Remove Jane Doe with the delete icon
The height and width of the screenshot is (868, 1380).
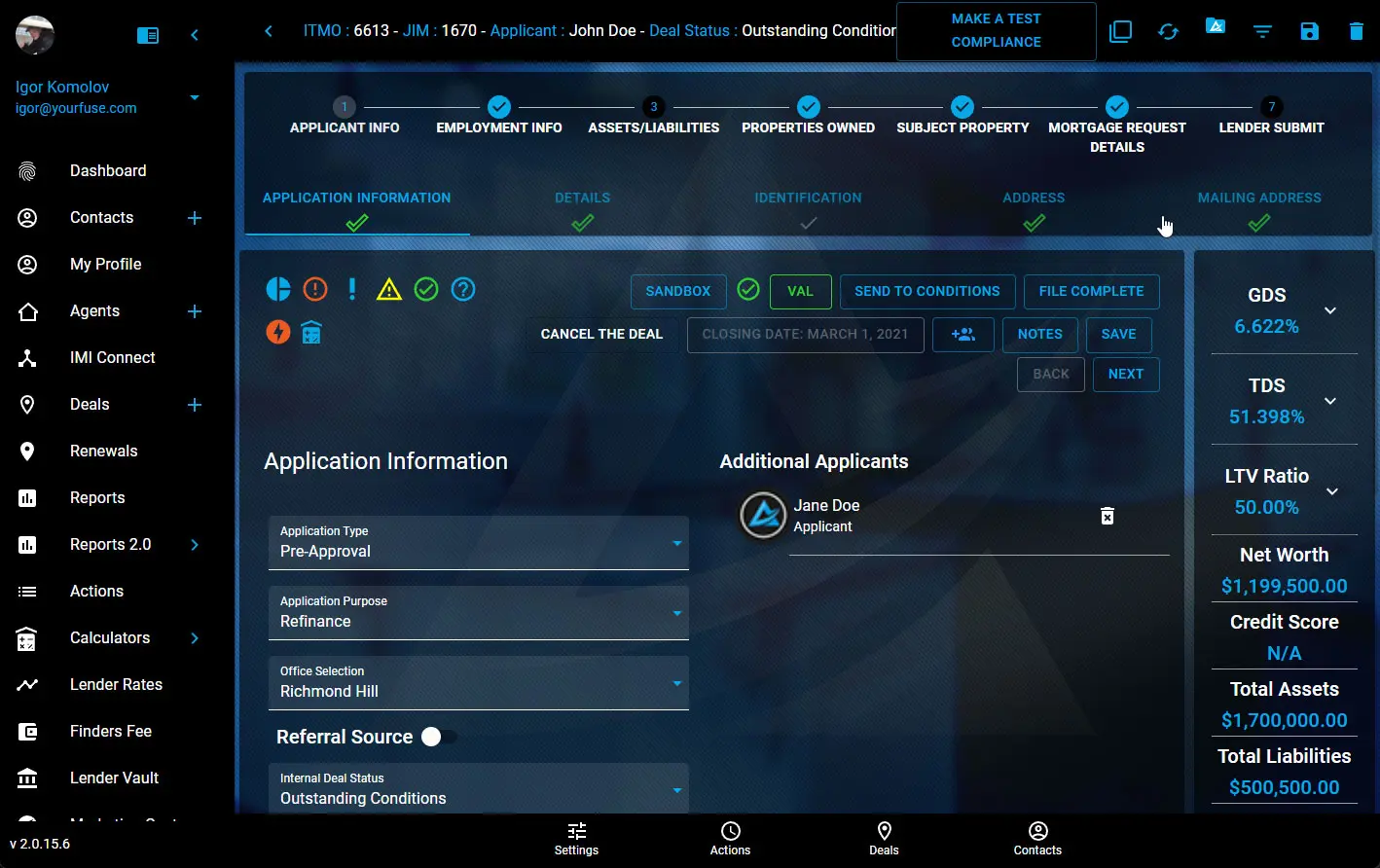point(1107,516)
